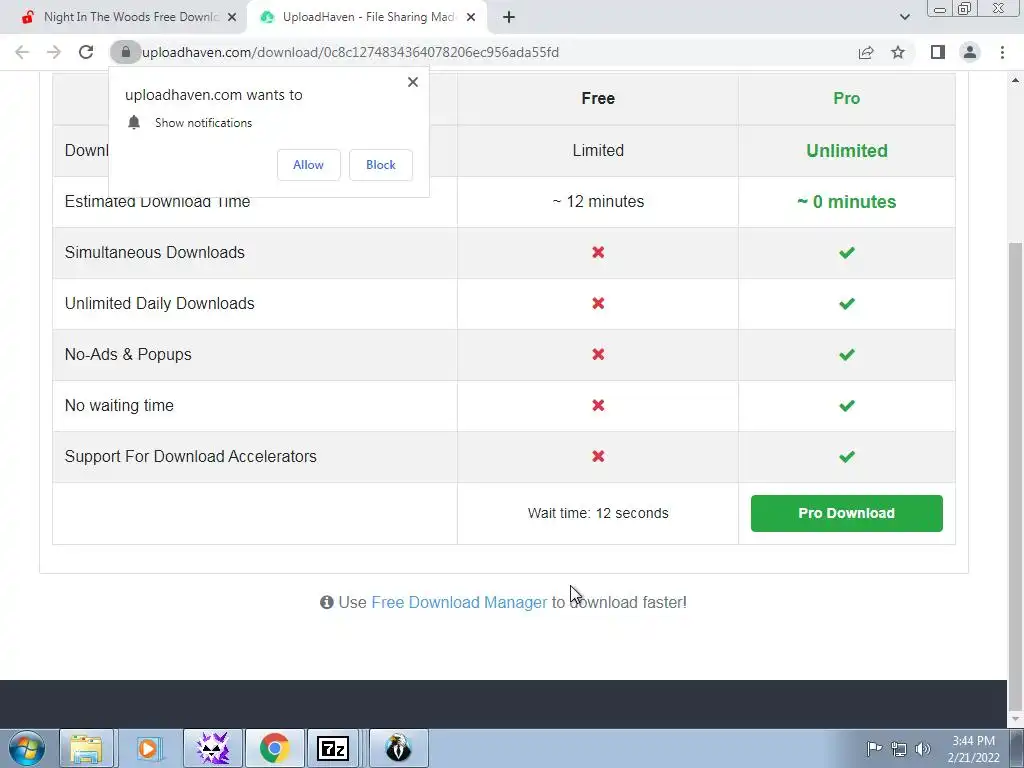
Task: Close the Night In The Woods tab
Action: pyautogui.click(x=232, y=18)
